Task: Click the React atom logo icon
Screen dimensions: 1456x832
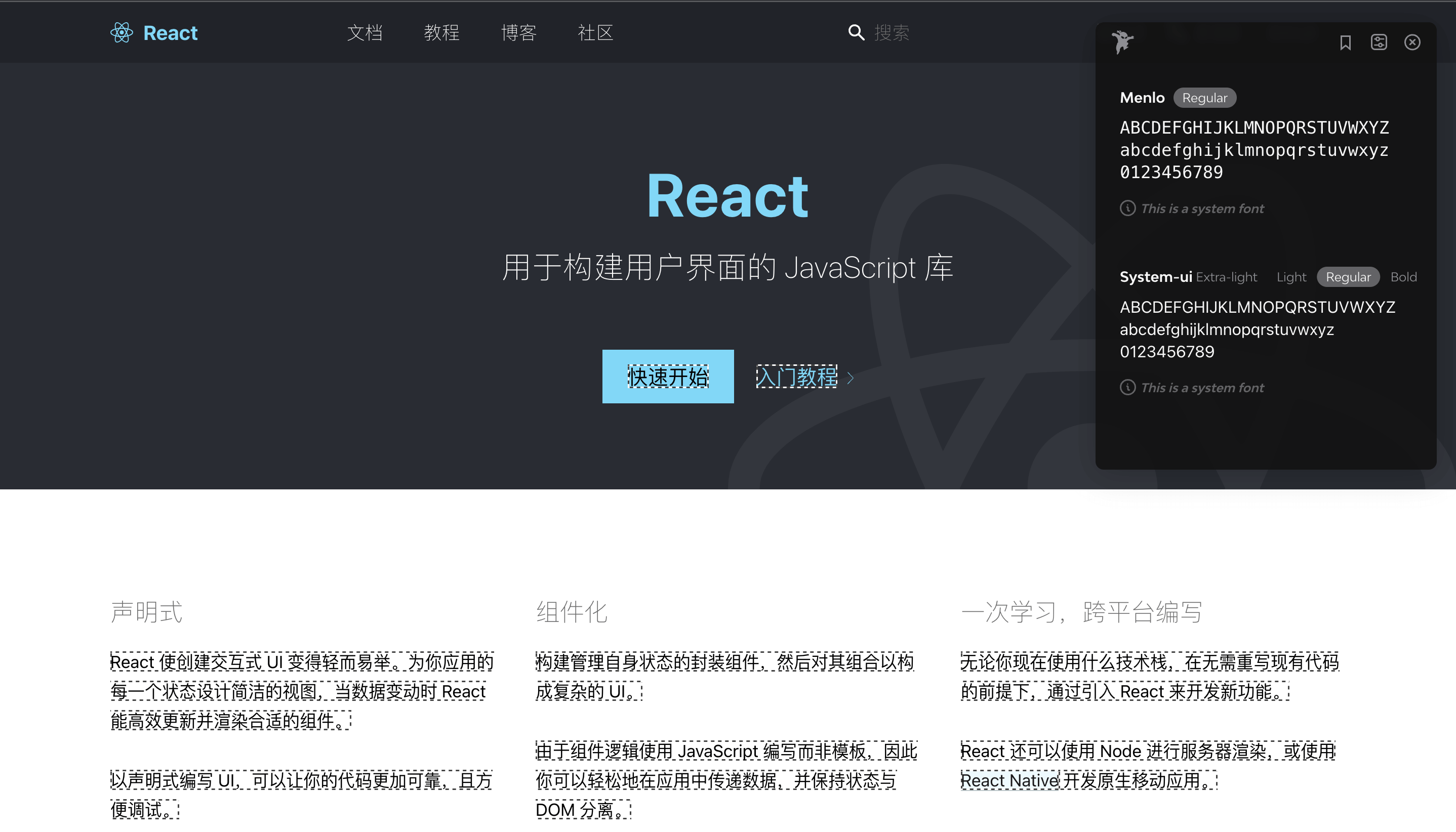Action: click(x=122, y=32)
